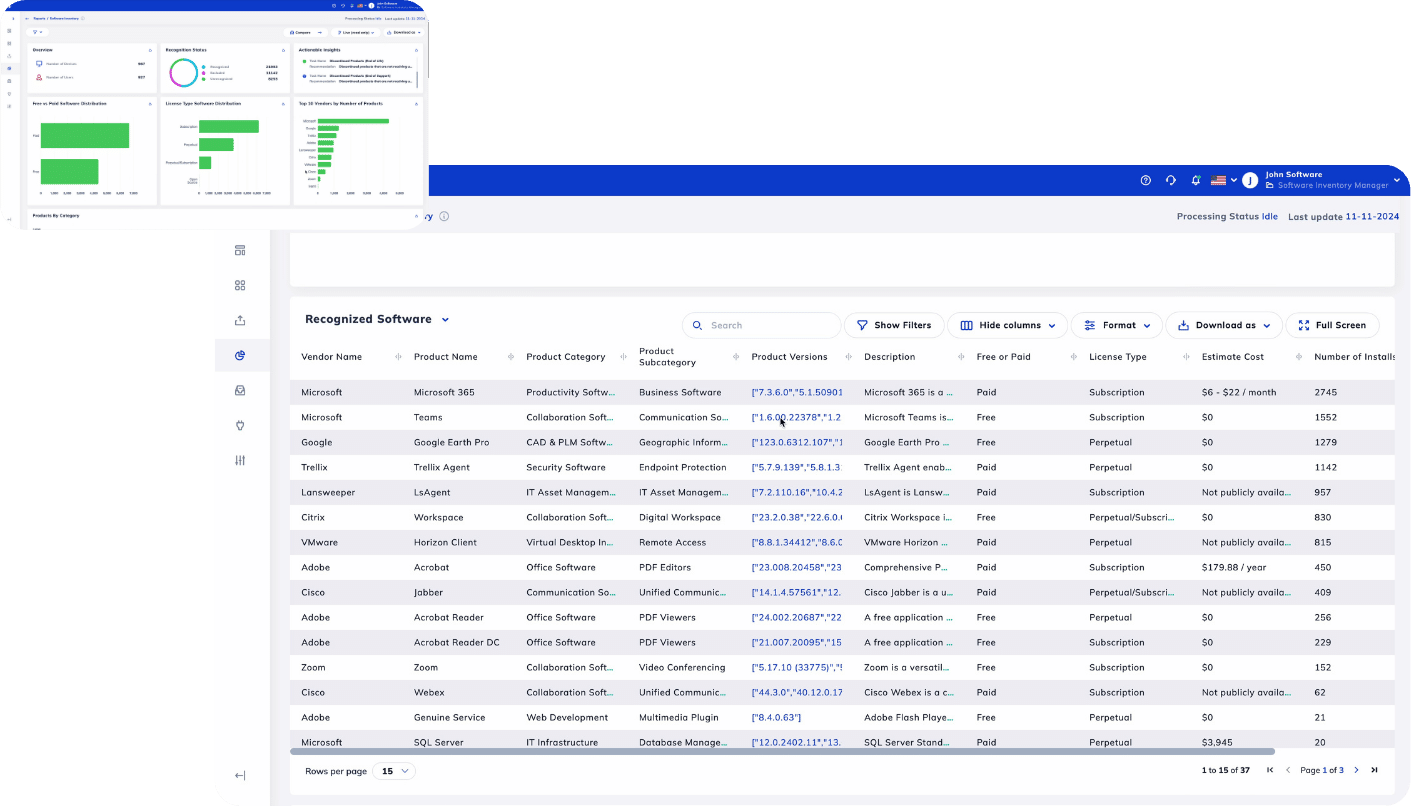Open Genuine Service version ["8.4.0.63"] link
The height and width of the screenshot is (806, 1411).
[x=776, y=717]
